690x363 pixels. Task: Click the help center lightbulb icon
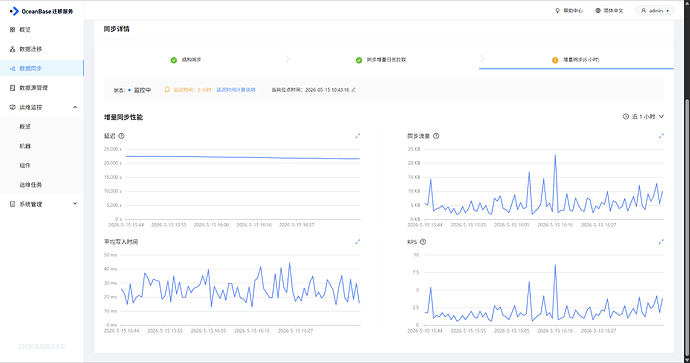(x=558, y=11)
